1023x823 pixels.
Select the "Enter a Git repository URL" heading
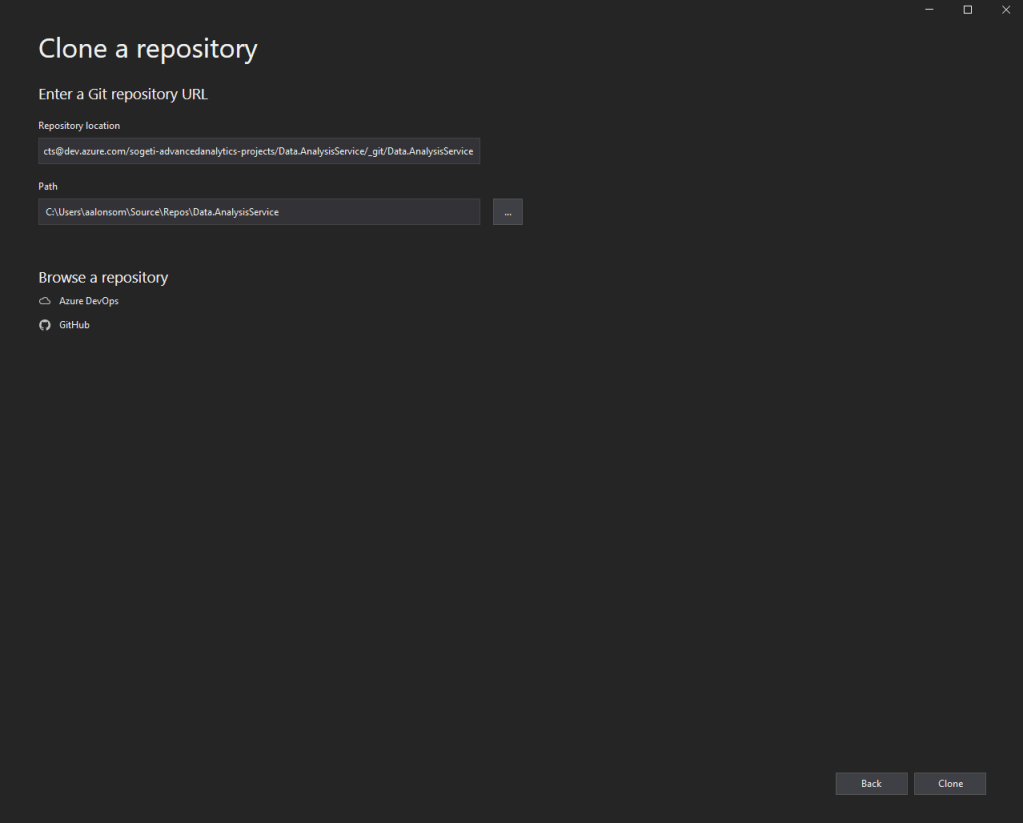pos(122,94)
